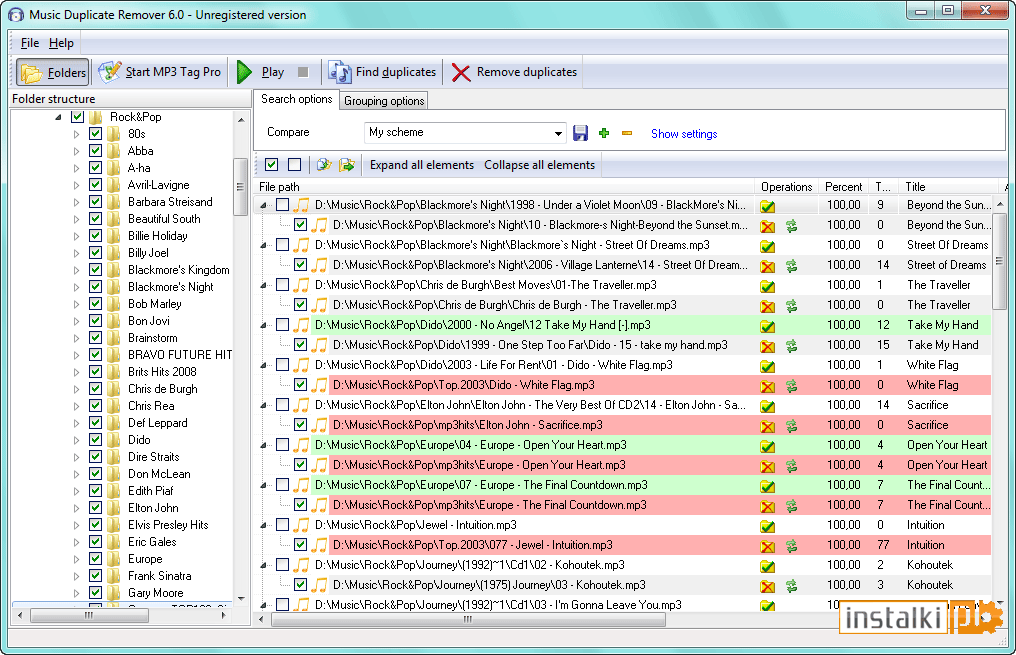Add a new scheme with green plus
The image size is (1016, 655).
[604, 133]
